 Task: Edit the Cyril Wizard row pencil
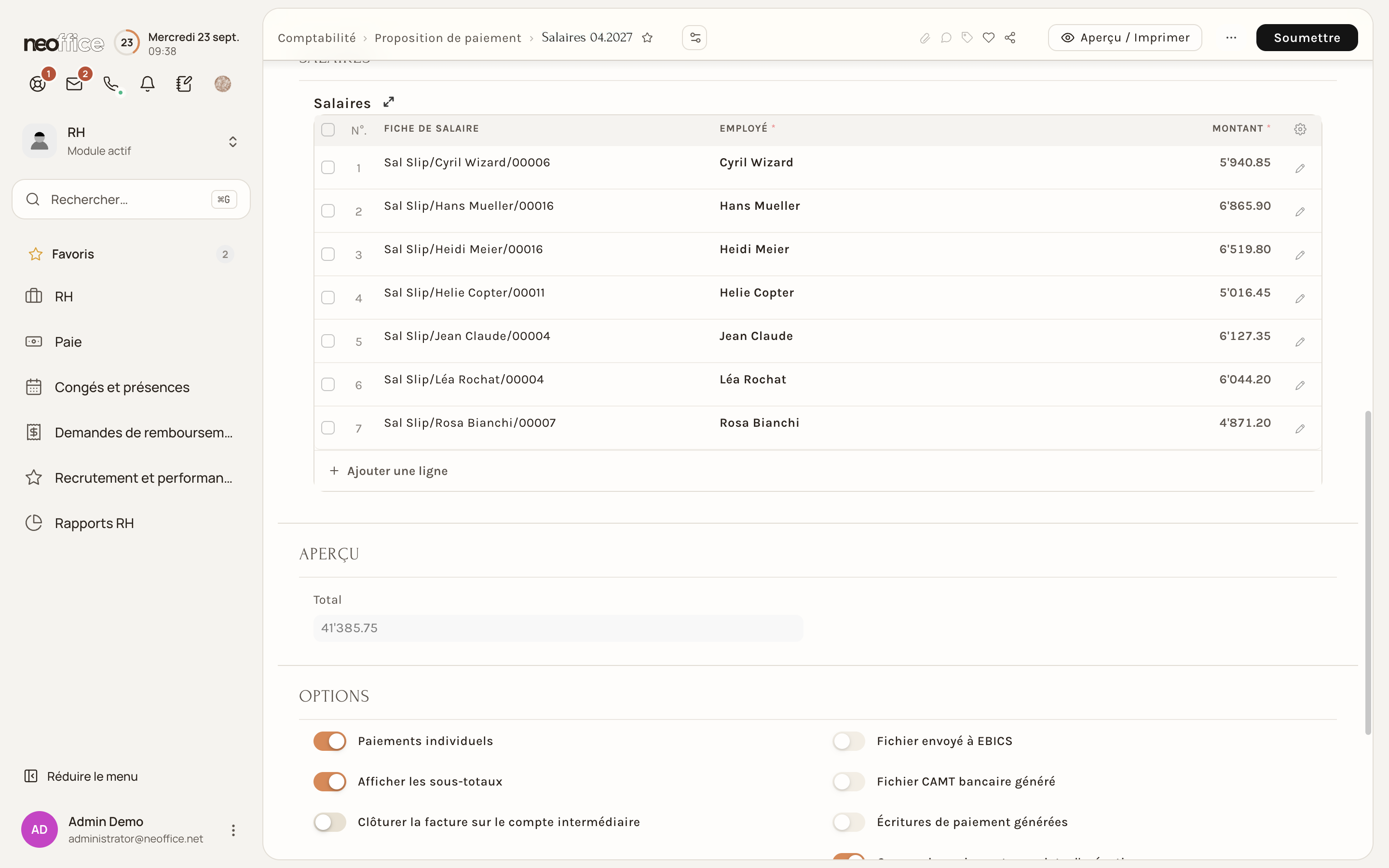(1300, 168)
